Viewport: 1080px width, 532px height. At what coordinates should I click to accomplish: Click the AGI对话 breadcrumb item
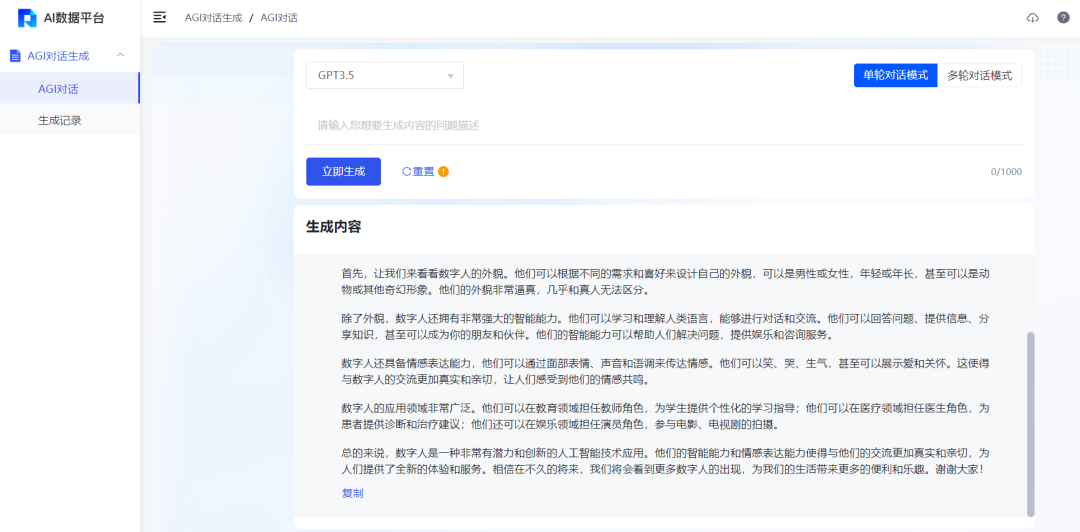279,18
